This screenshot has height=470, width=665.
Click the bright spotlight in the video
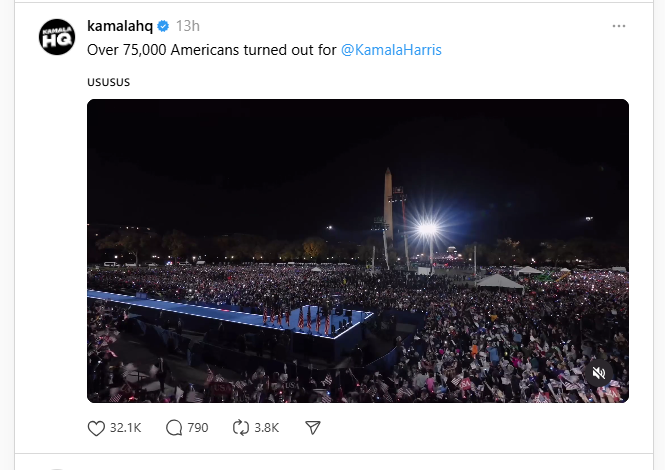point(427,229)
